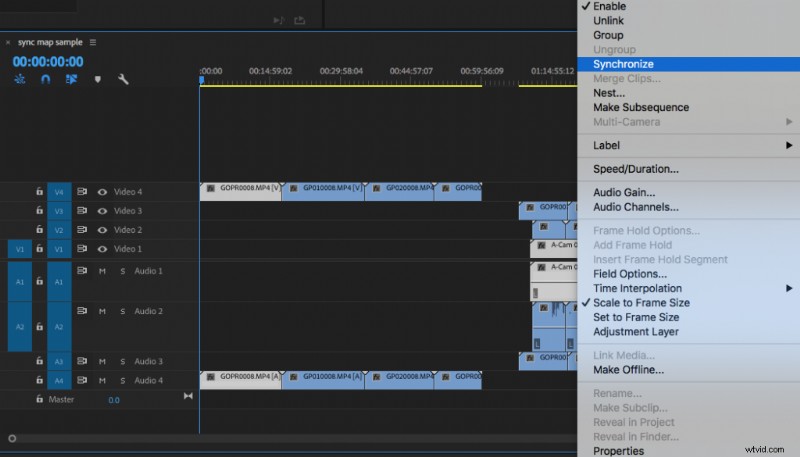Open Audio Gain... from the menu
The height and width of the screenshot is (457, 800).
[624, 193]
